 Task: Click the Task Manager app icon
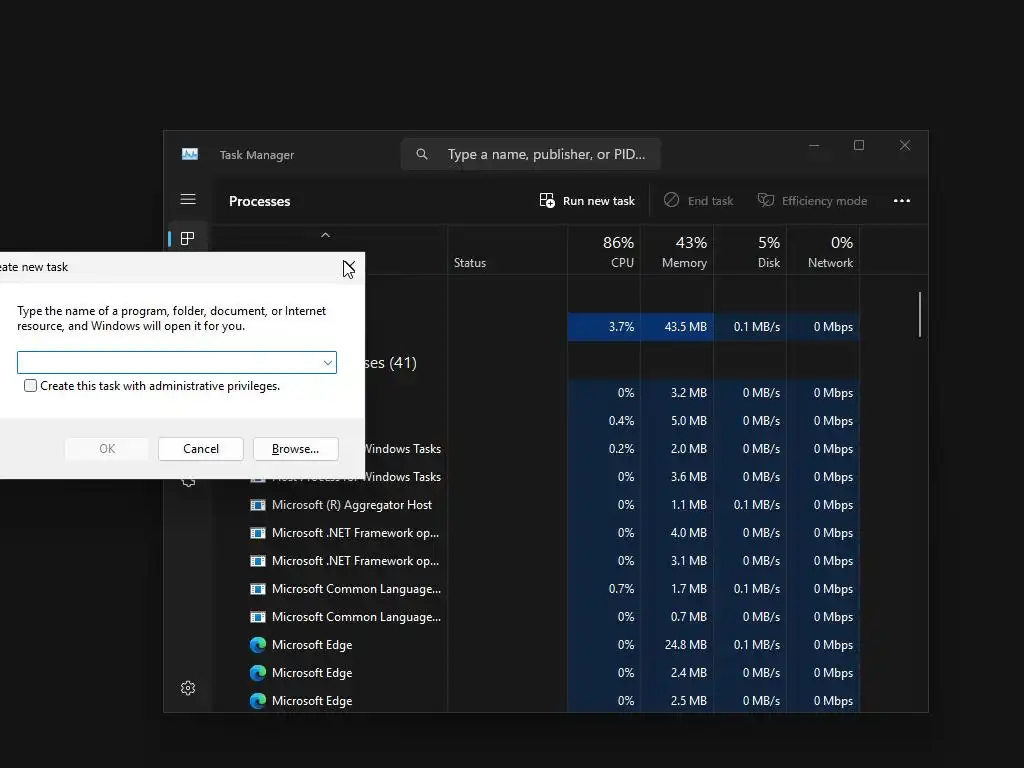click(x=190, y=154)
